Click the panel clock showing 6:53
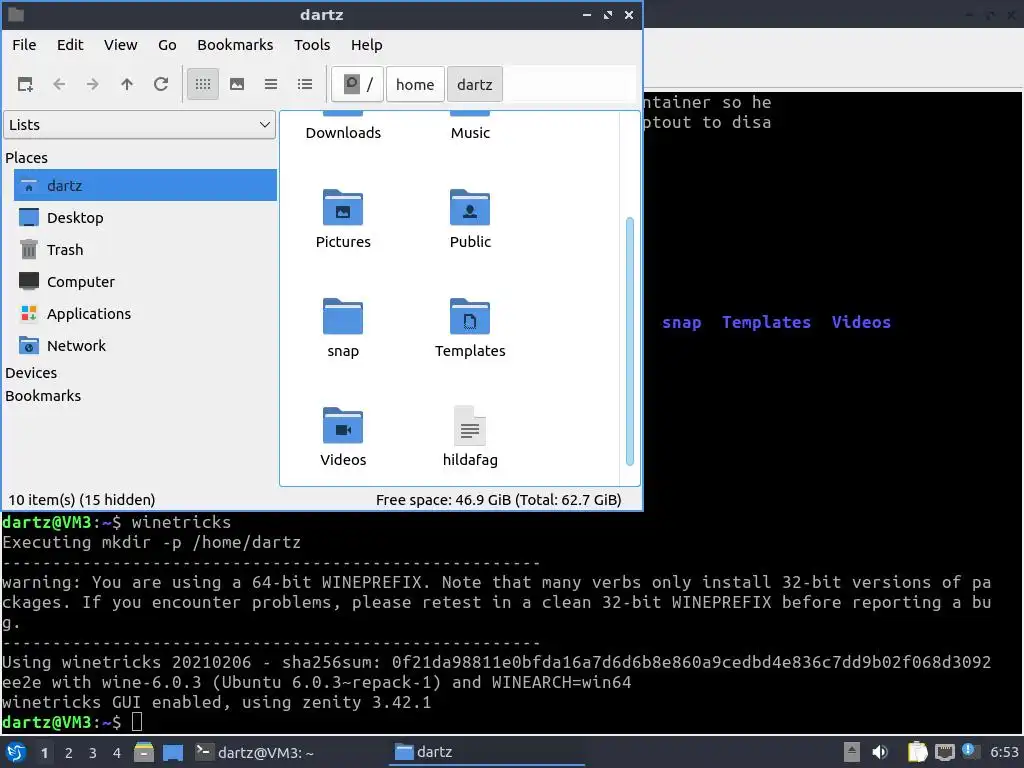This screenshot has width=1024, height=768. [x=1004, y=752]
